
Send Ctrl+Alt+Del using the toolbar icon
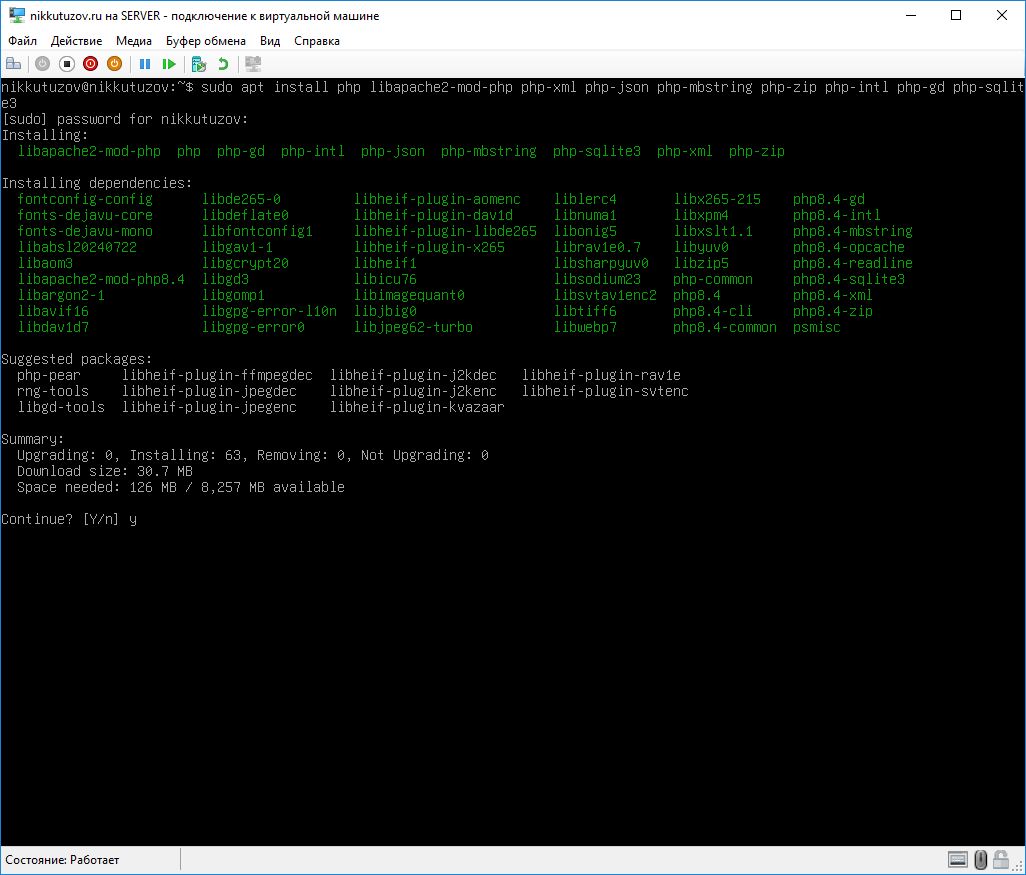point(13,64)
